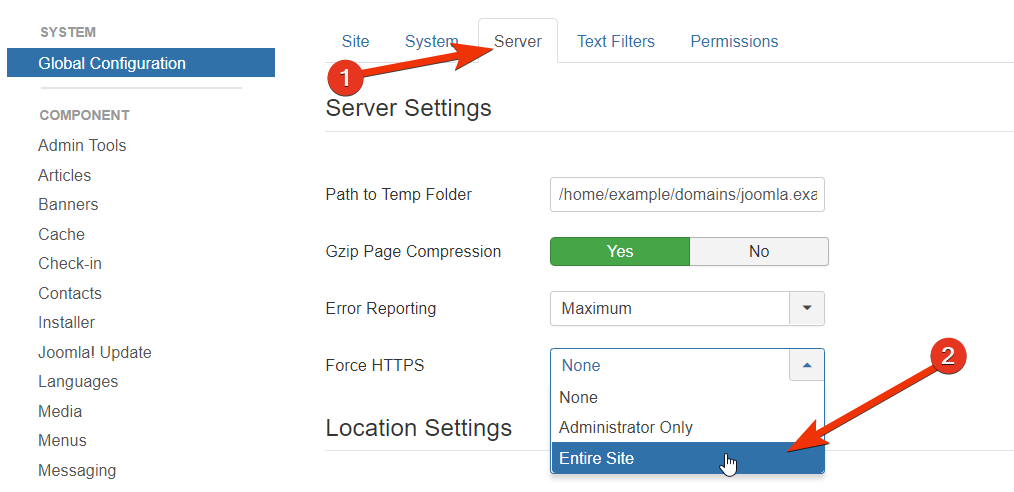
Task: Collapse the Force HTTPS dropdown arrow
Action: tap(806, 365)
